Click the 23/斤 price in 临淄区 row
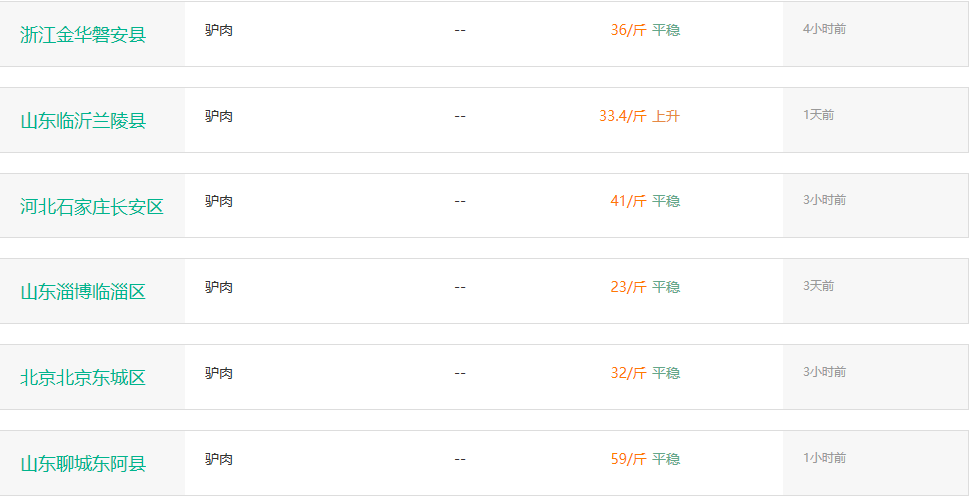971x497 pixels. click(628, 287)
